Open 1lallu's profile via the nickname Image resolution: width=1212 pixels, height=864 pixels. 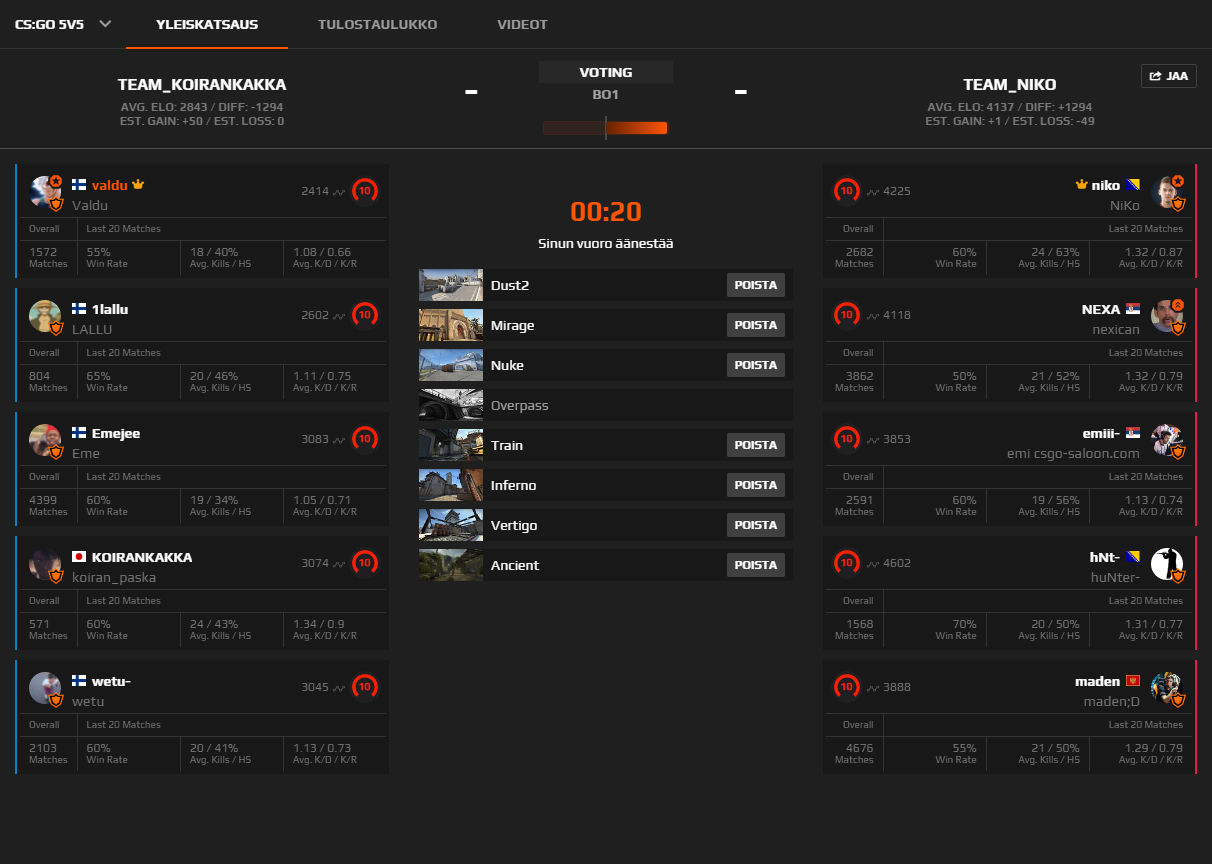pos(110,309)
